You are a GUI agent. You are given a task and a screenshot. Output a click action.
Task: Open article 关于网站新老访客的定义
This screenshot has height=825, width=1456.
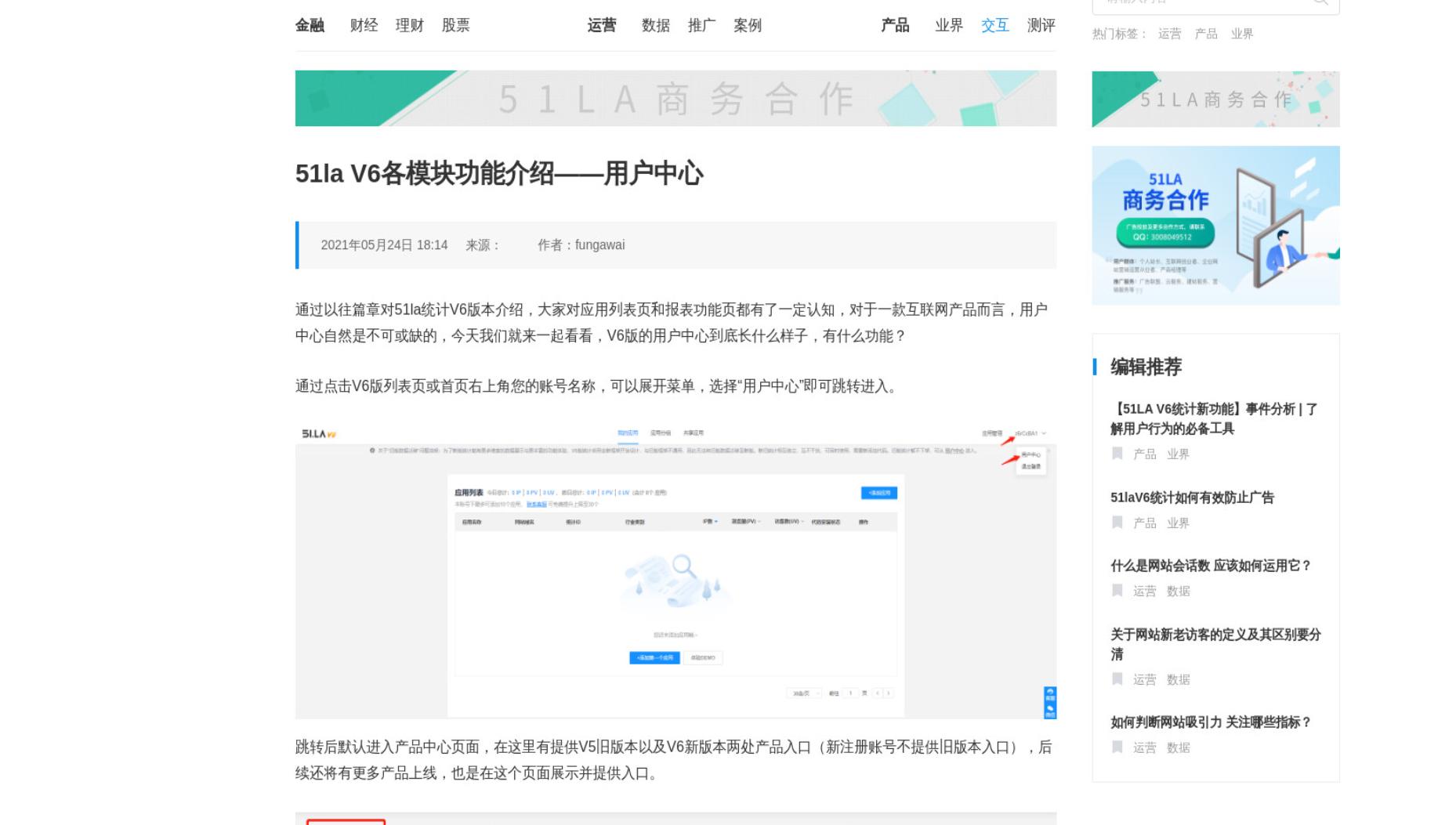coord(1215,644)
